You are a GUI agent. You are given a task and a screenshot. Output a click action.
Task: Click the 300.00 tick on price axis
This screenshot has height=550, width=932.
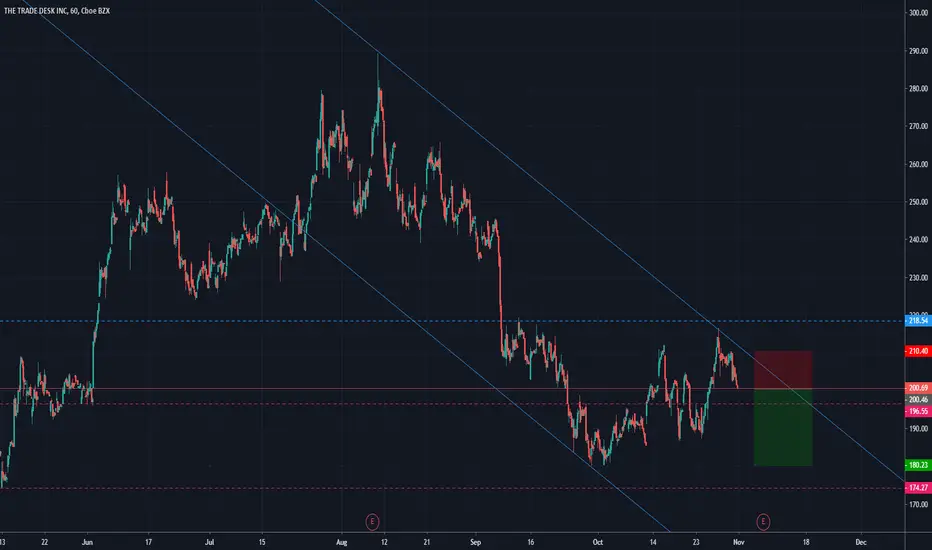(918, 12)
